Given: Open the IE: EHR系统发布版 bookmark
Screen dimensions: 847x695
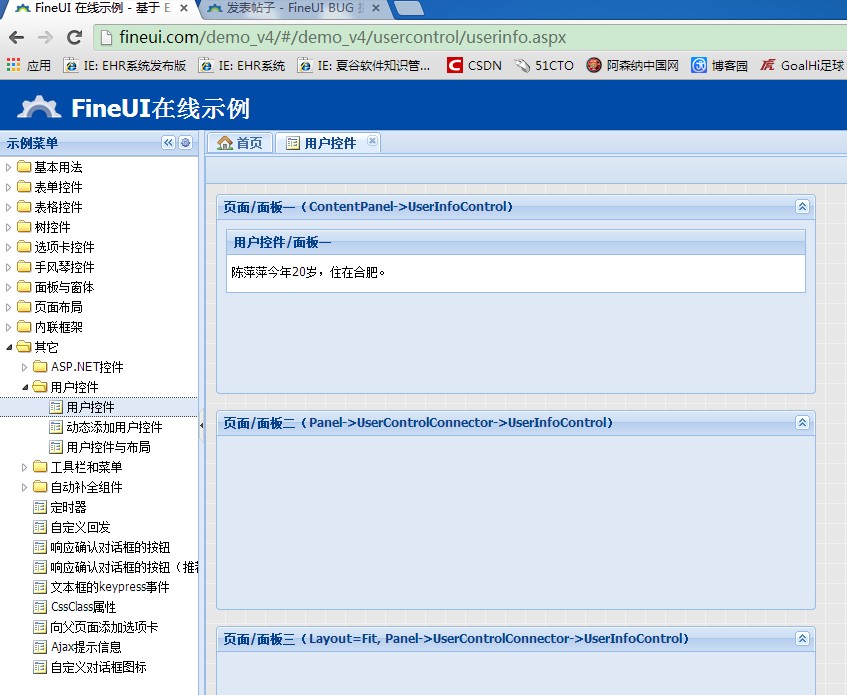Looking at the screenshot, I should (125, 65).
